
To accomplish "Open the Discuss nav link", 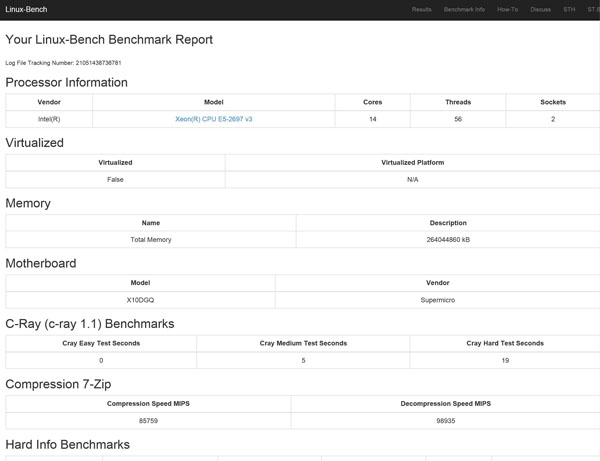I will (x=540, y=9).
